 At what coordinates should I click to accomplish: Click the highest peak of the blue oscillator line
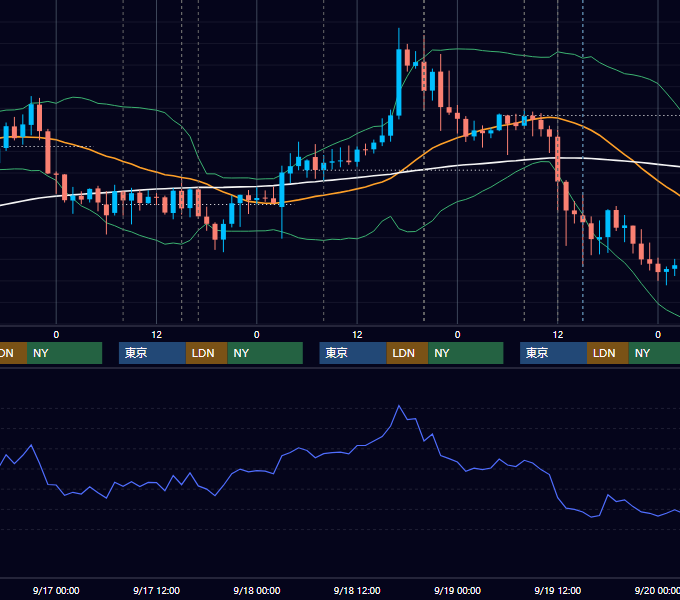[399, 406]
